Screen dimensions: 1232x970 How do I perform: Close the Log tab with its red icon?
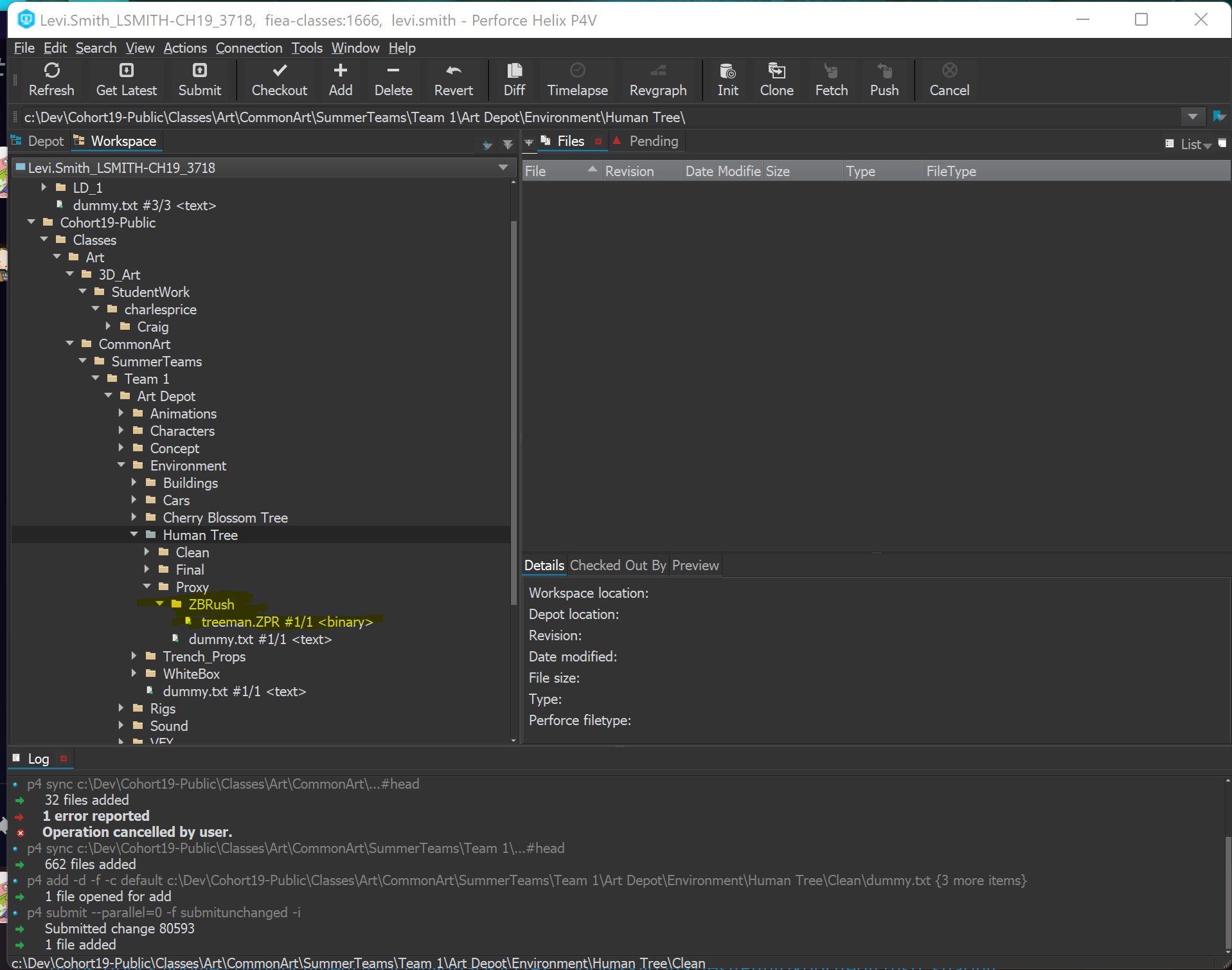tap(64, 759)
